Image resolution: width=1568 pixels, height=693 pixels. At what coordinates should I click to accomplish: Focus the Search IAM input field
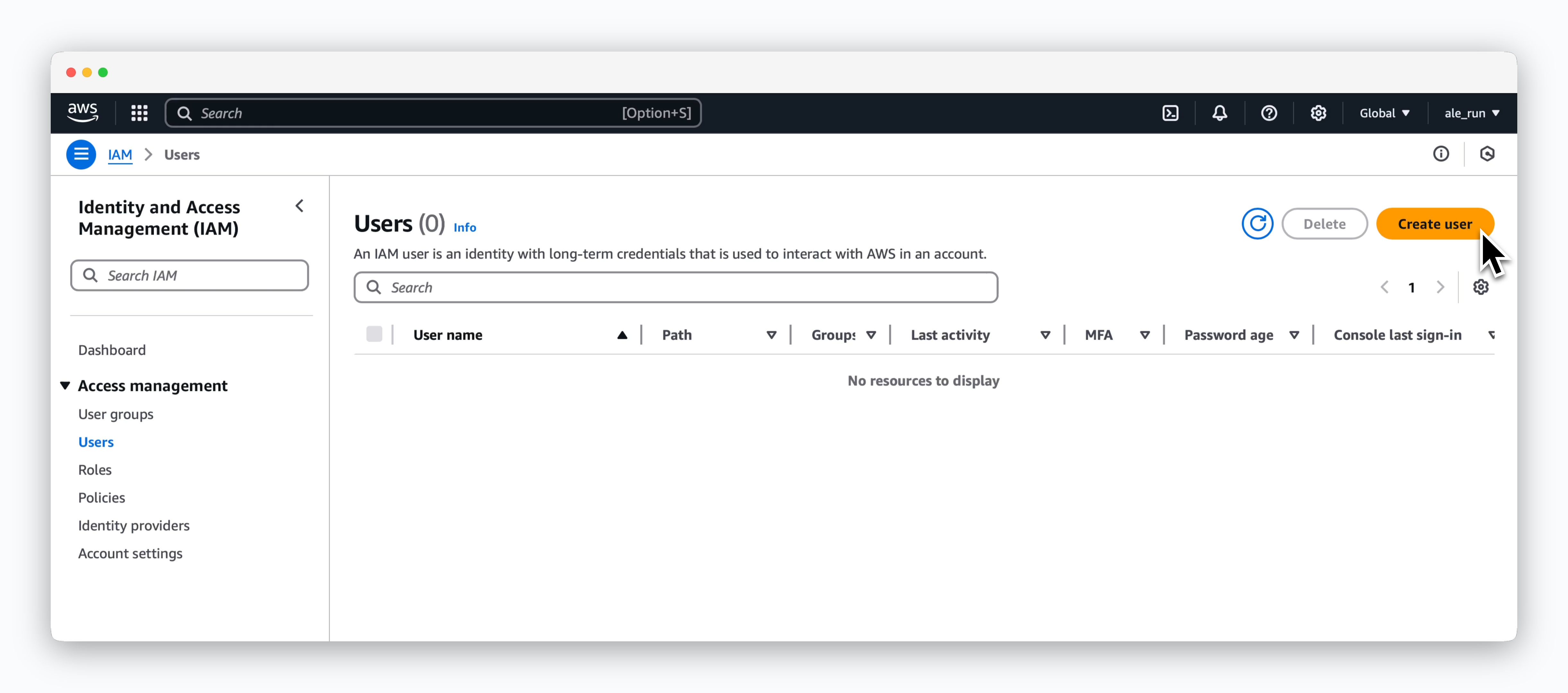point(189,276)
